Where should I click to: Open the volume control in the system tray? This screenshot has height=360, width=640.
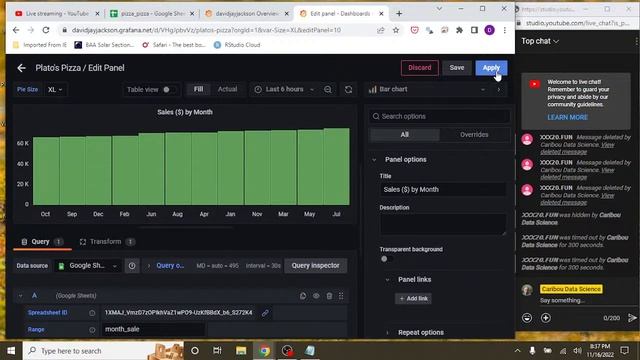(x=577, y=351)
